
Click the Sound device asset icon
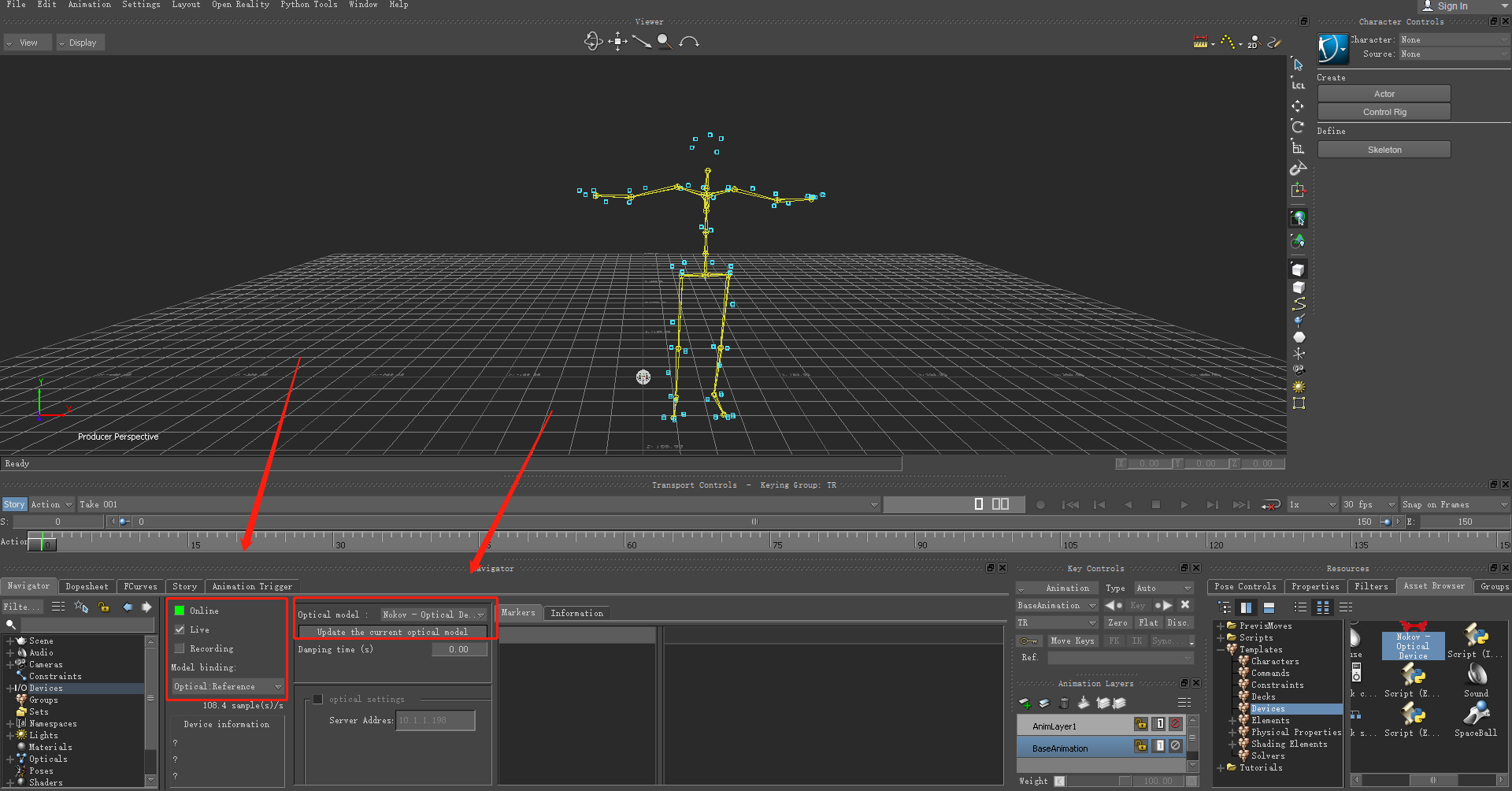tap(1476, 679)
